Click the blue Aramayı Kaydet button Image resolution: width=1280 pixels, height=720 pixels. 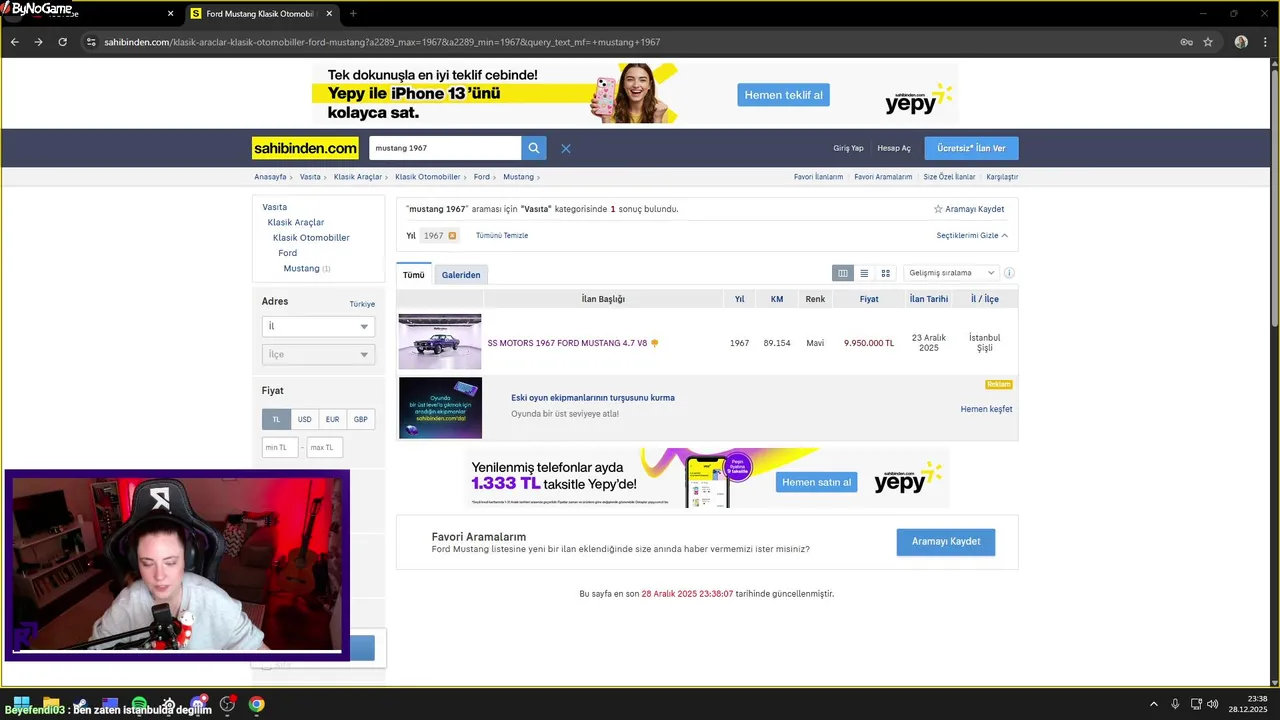[x=946, y=541]
